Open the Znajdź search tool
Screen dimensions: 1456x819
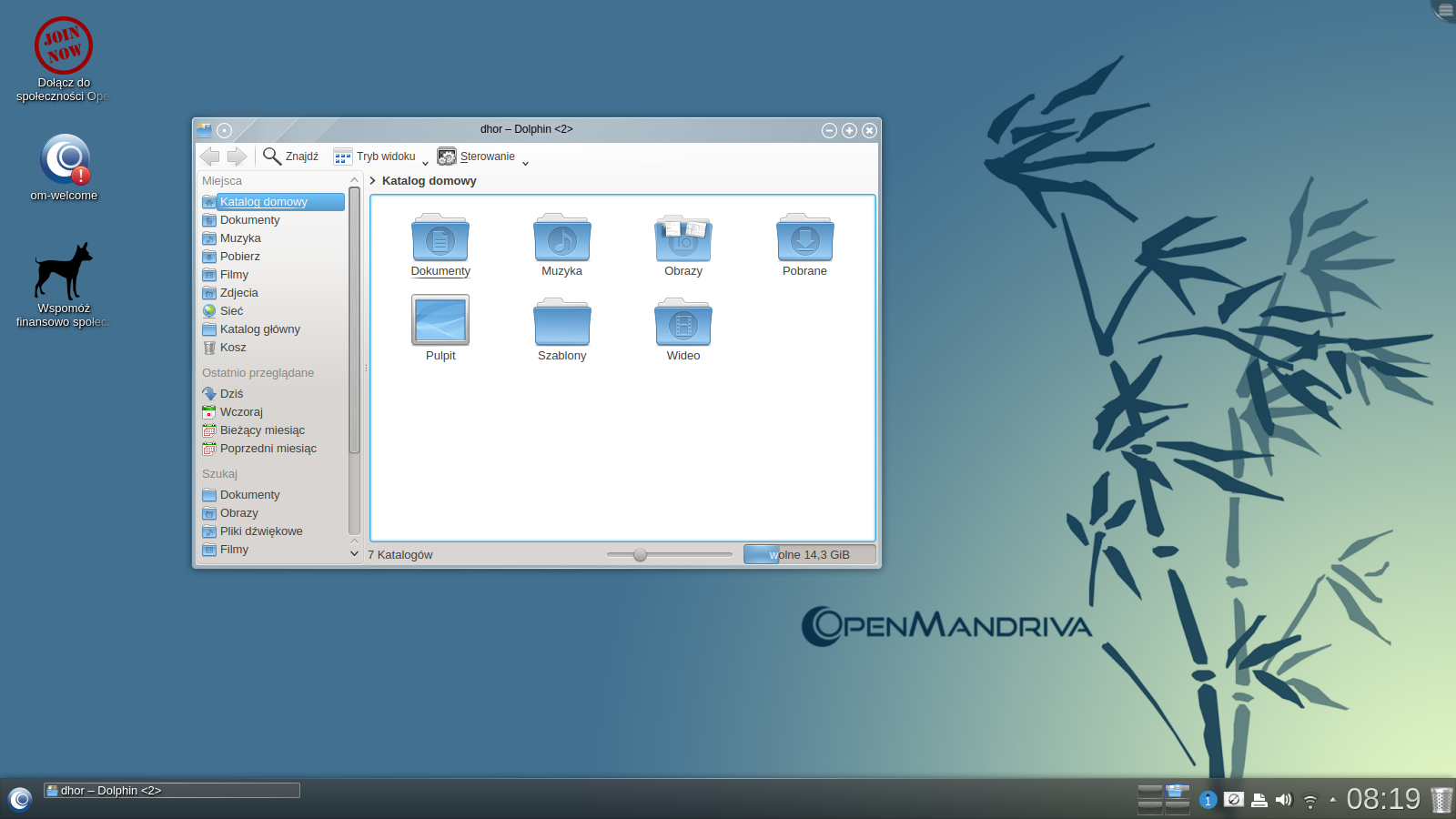pyautogui.click(x=291, y=157)
